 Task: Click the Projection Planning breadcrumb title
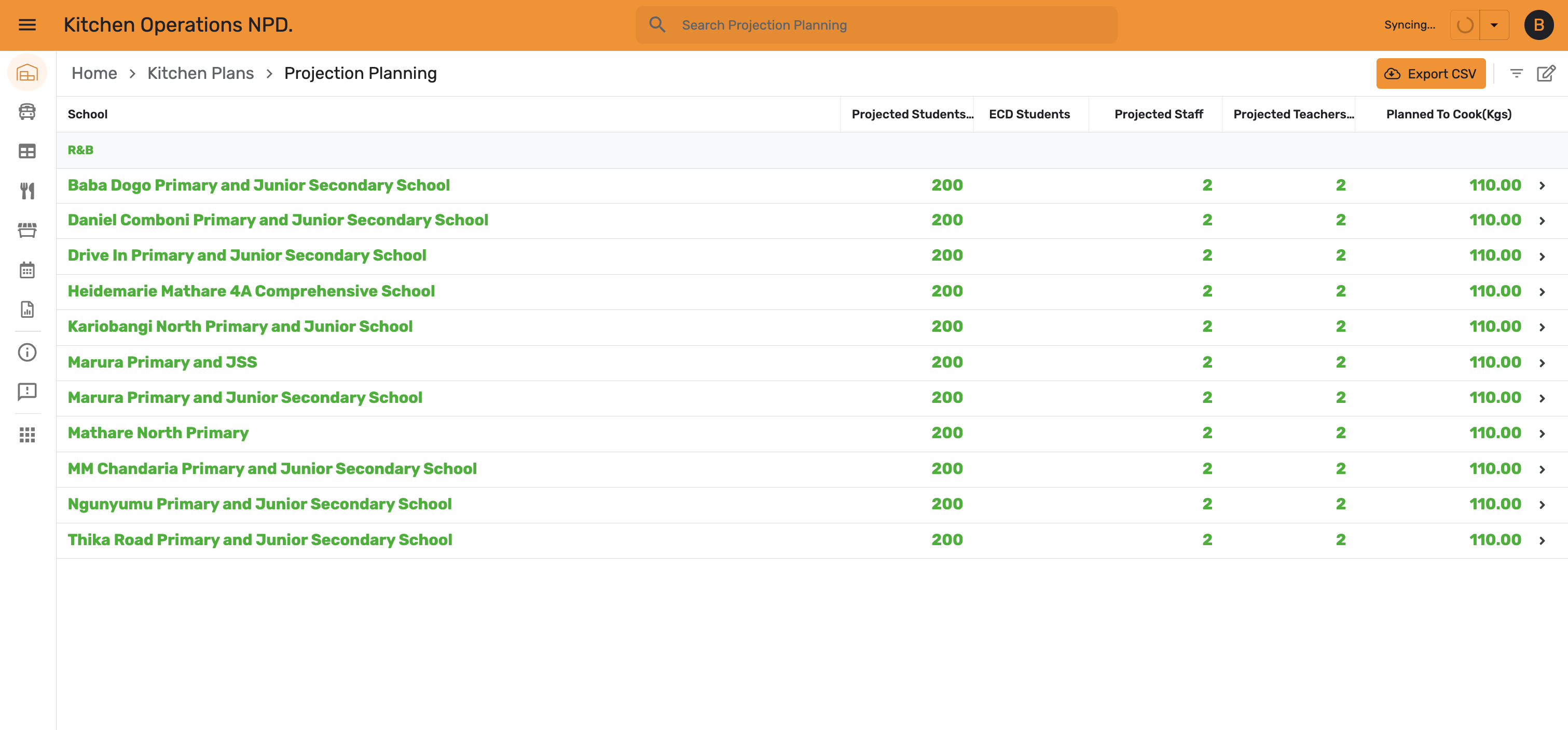[360, 73]
